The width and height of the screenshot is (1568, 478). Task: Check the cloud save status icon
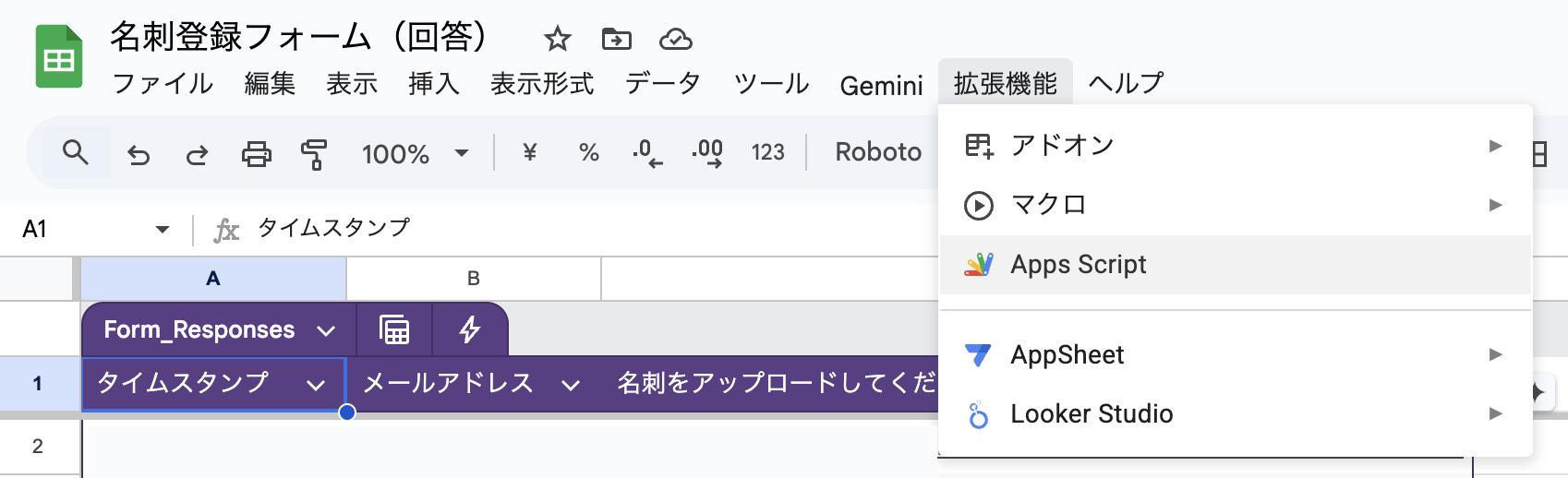pyautogui.click(x=675, y=39)
